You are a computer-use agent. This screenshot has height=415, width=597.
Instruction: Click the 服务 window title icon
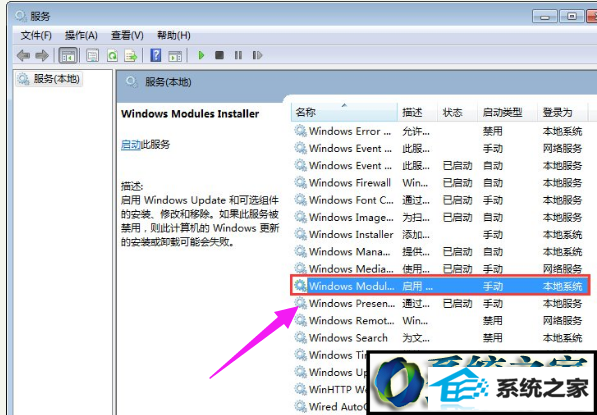pyautogui.click(x=20, y=16)
